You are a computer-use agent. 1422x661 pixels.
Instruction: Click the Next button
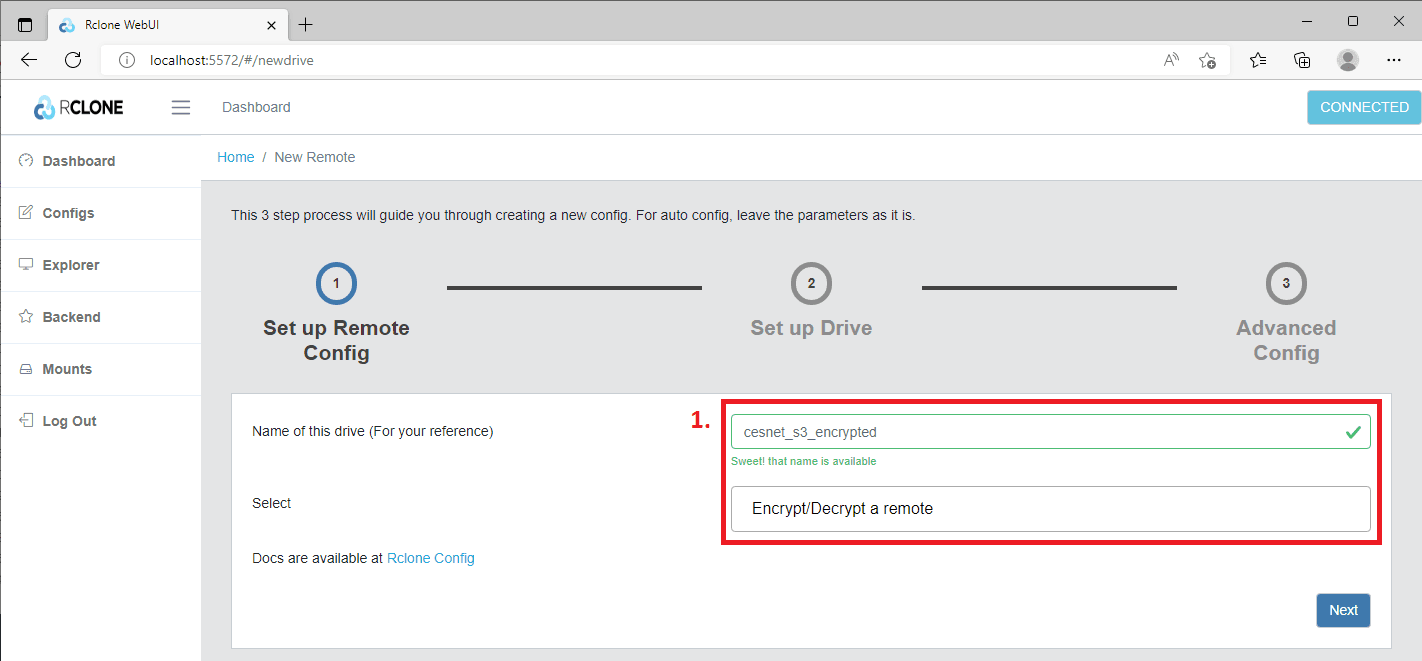1342,610
